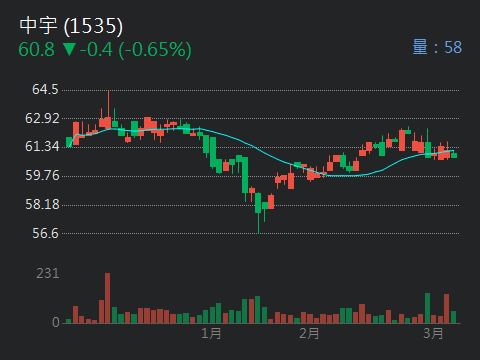This screenshot has width=480, height=360.
Task: Click the 61.34 price axis label
Action: pyautogui.click(x=42, y=146)
